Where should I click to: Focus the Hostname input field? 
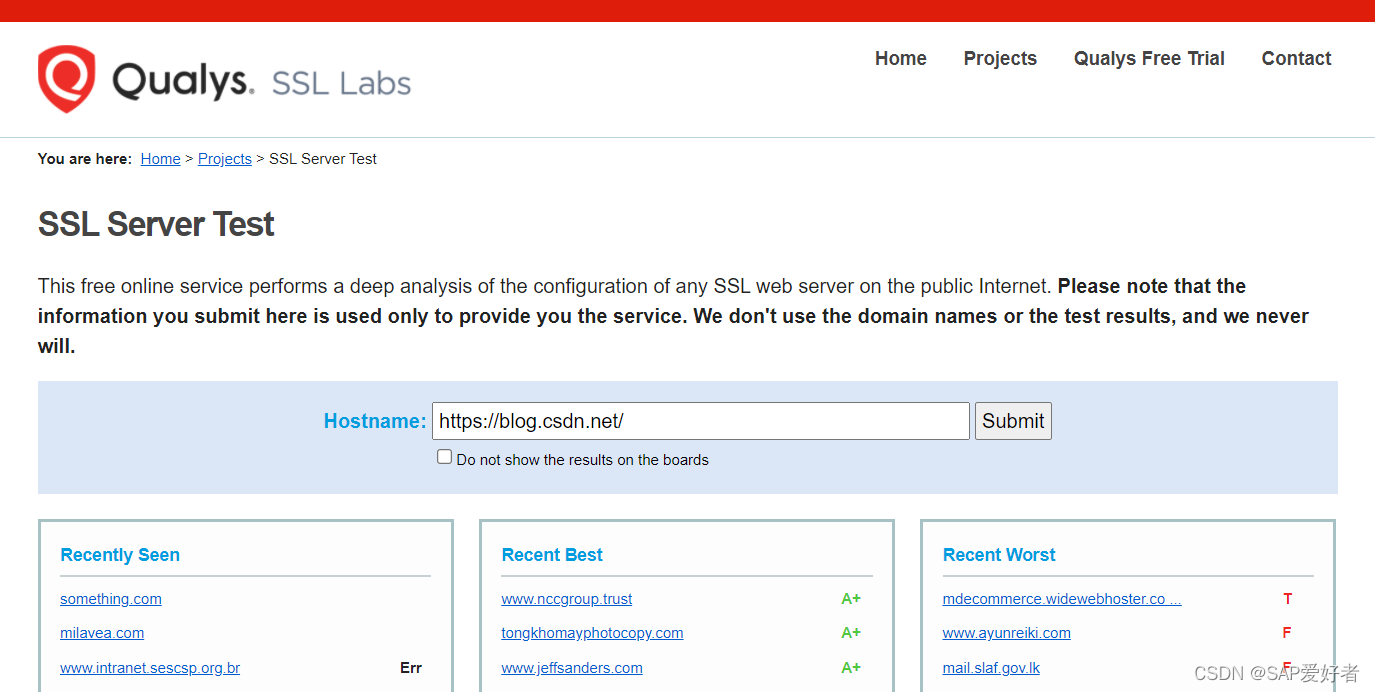click(701, 421)
